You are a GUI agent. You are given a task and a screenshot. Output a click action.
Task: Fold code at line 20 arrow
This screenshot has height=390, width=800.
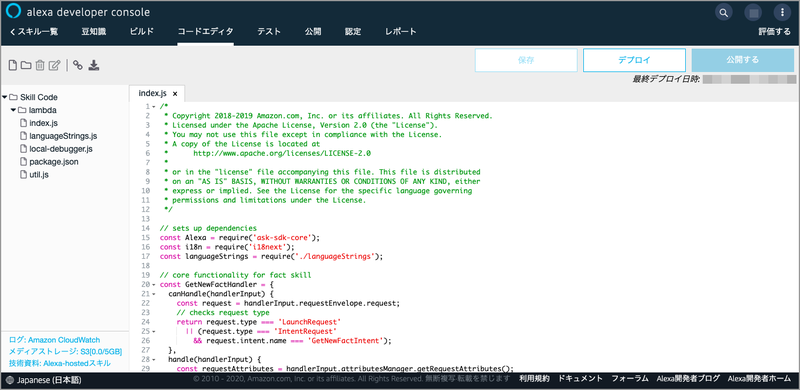[x=154, y=284]
